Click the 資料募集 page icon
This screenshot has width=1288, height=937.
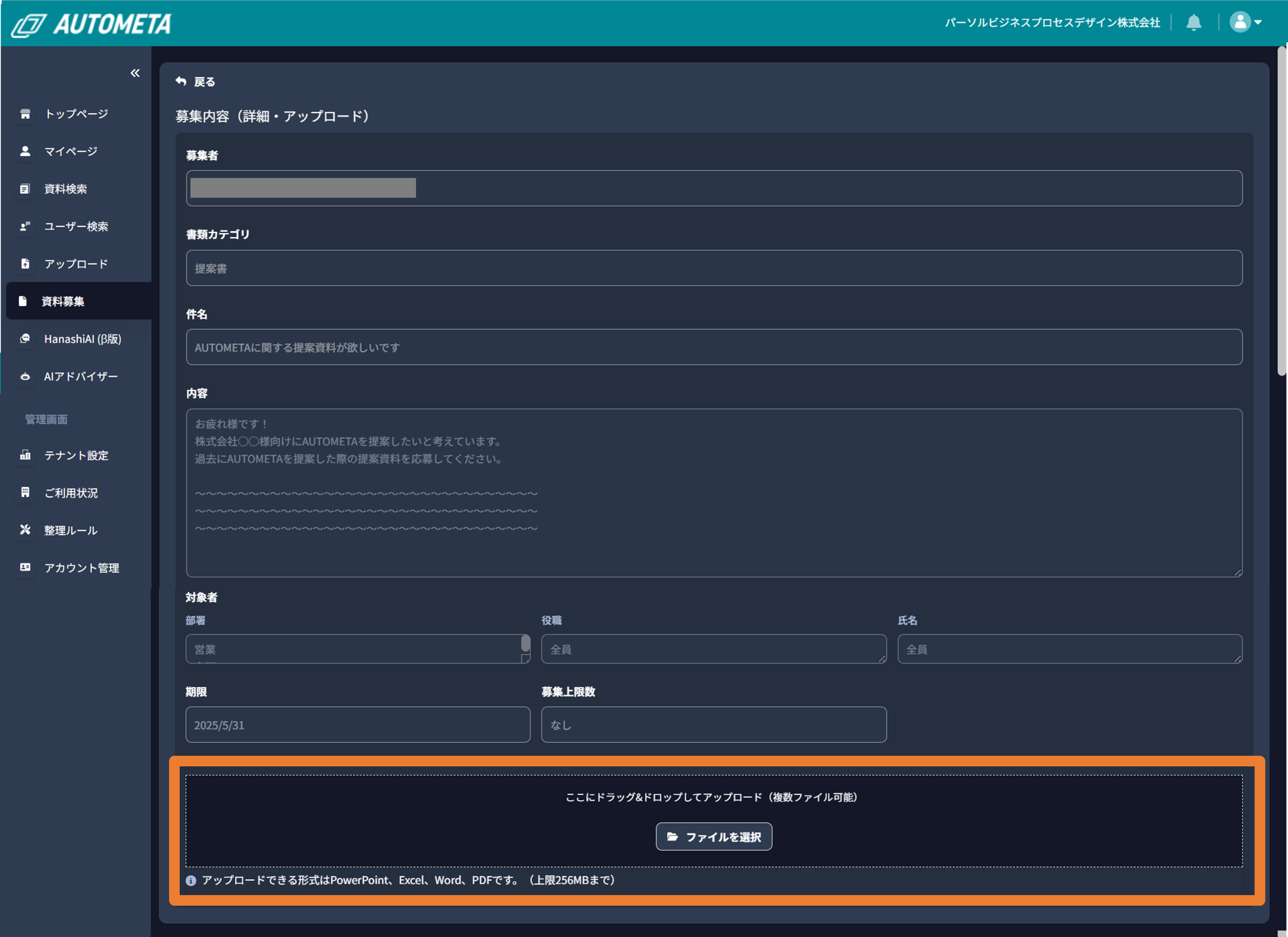point(23,301)
